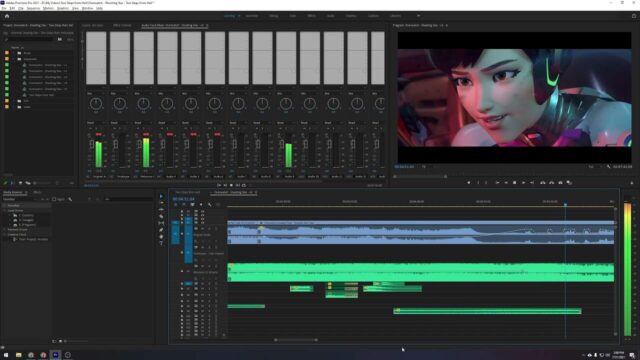Switch to the Editing workspace
640x360 pixels.
tap(273, 16)
